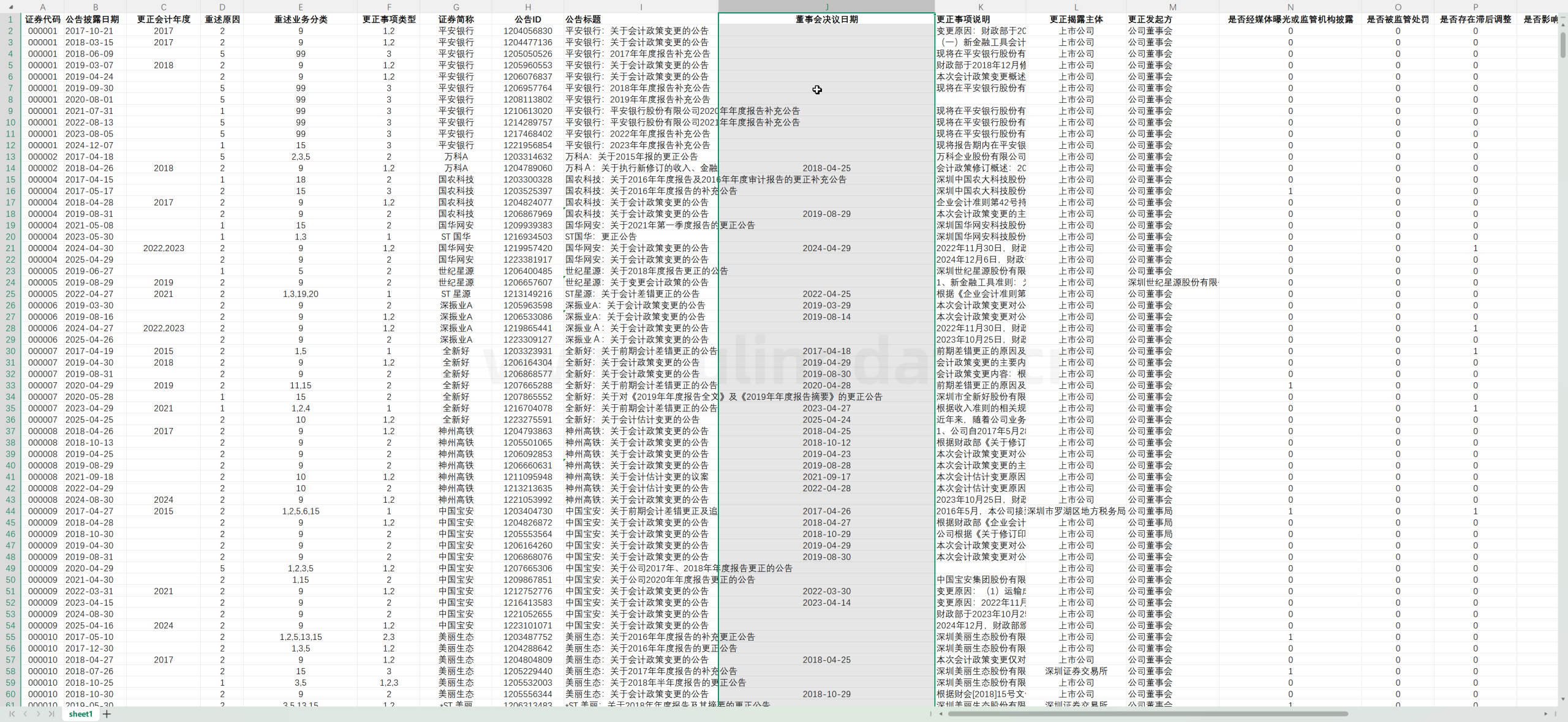Click the 证券简称 header cell
The image size is (1568, 722).
(456, 19)
